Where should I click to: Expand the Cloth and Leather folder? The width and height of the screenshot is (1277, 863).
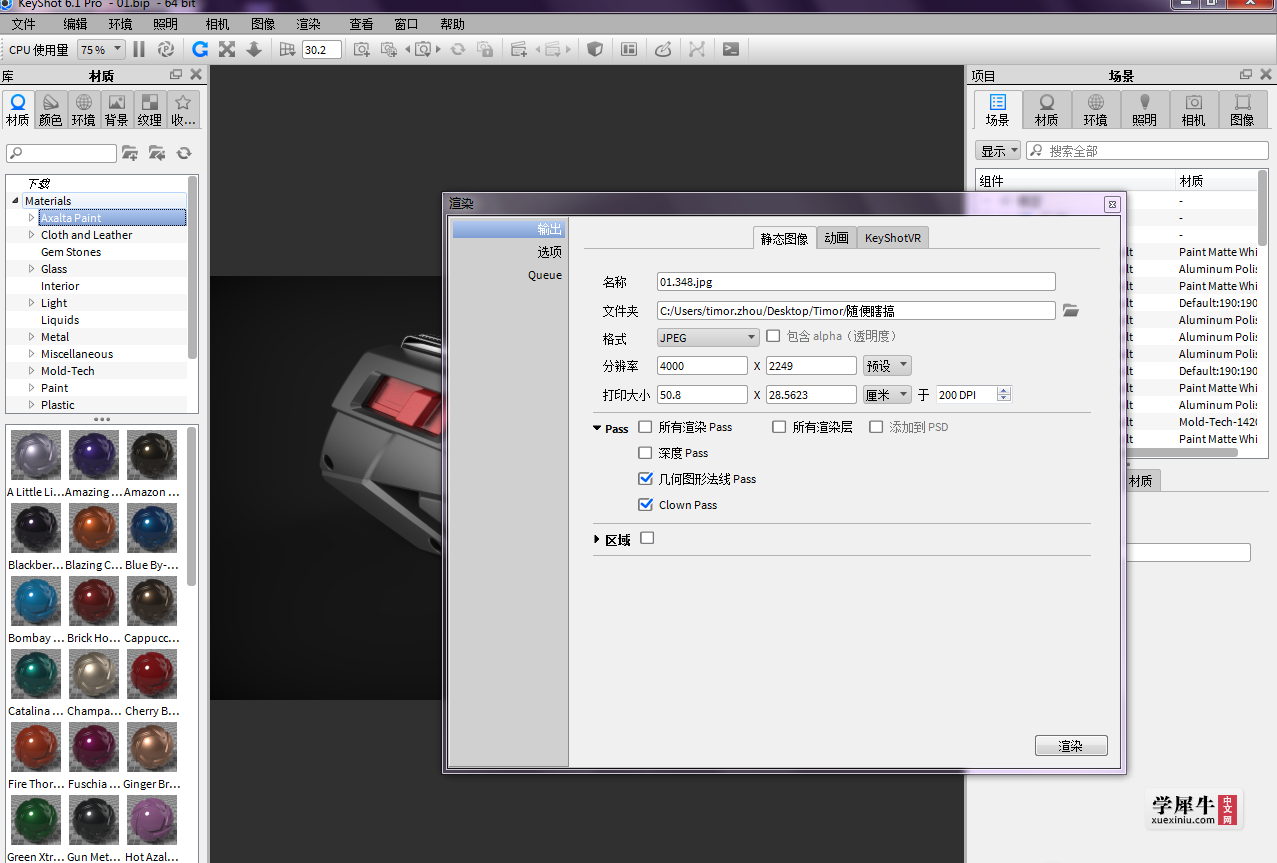tap(32, 235)
